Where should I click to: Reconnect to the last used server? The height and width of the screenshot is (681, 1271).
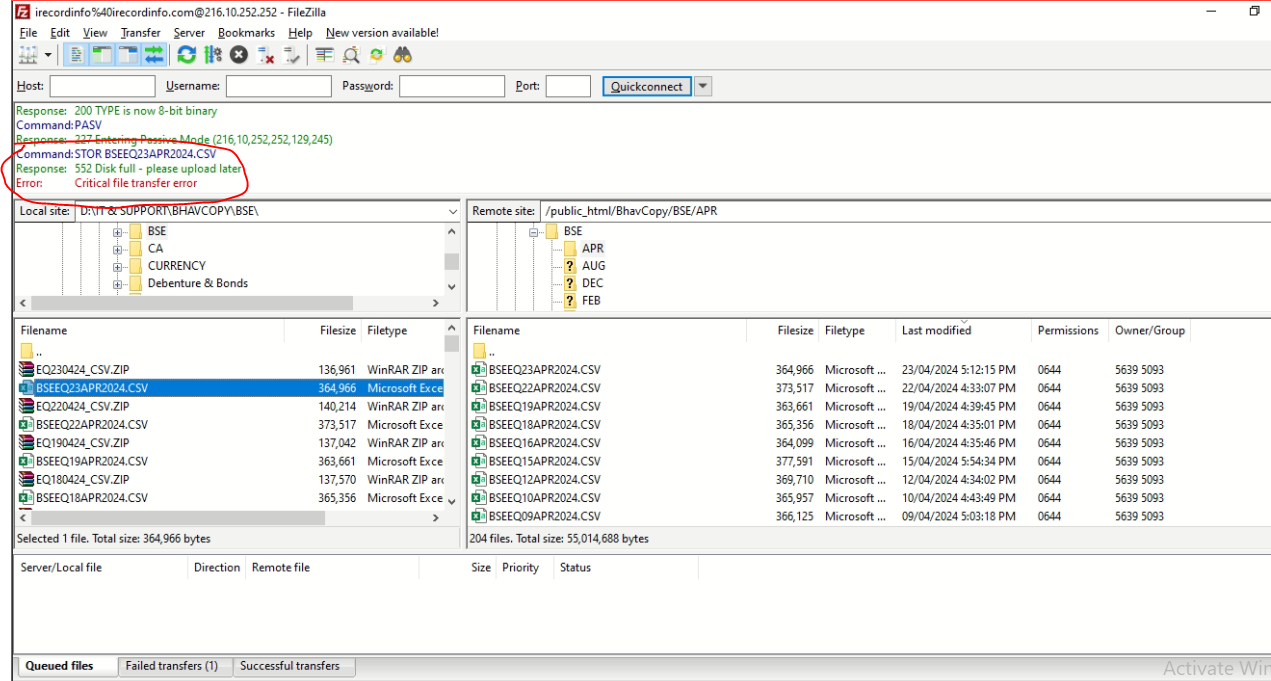pyautogui.click(x=291, y=55)
